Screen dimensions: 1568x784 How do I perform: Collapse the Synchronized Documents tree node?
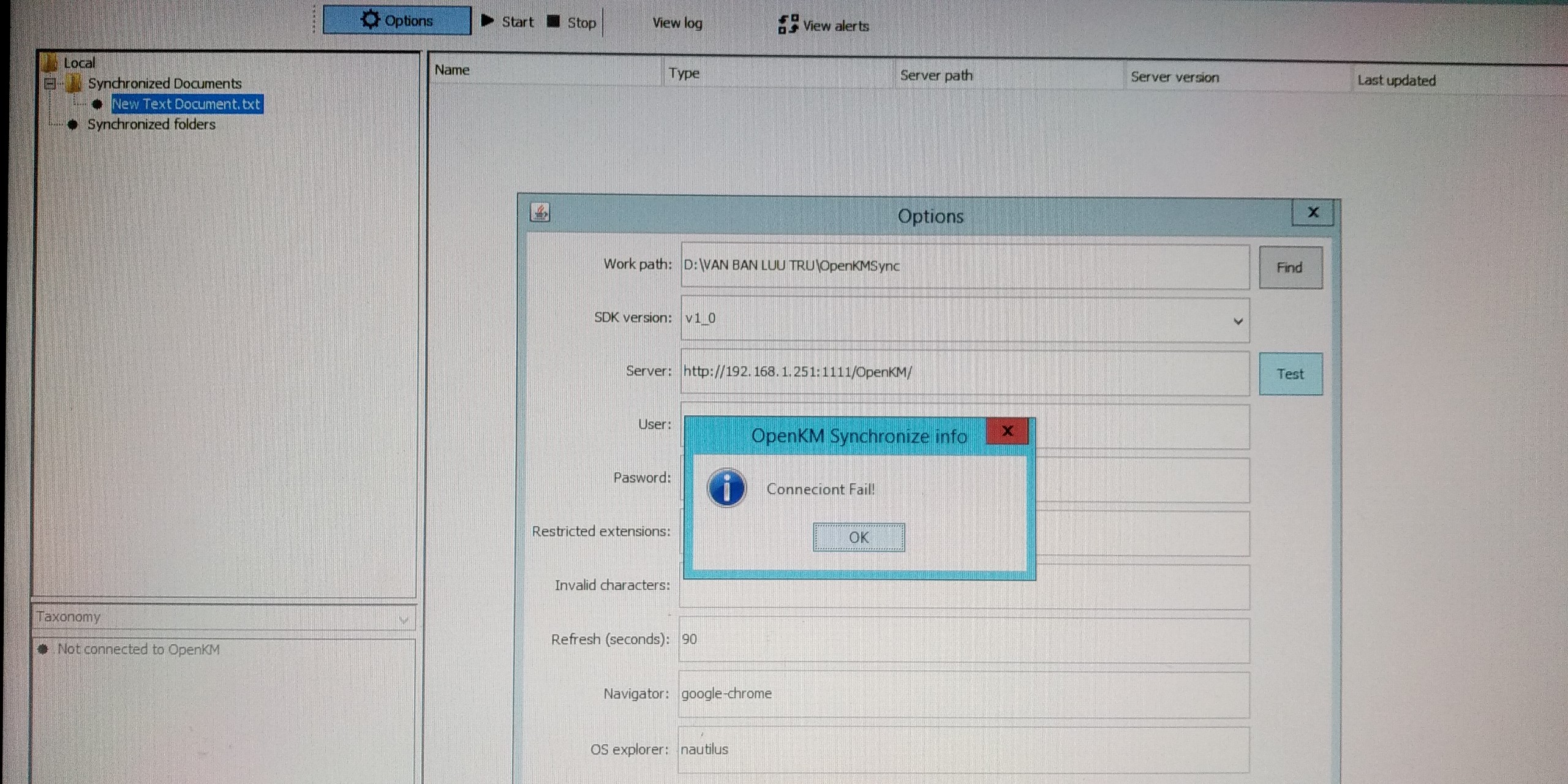click(x=50, y=83)
